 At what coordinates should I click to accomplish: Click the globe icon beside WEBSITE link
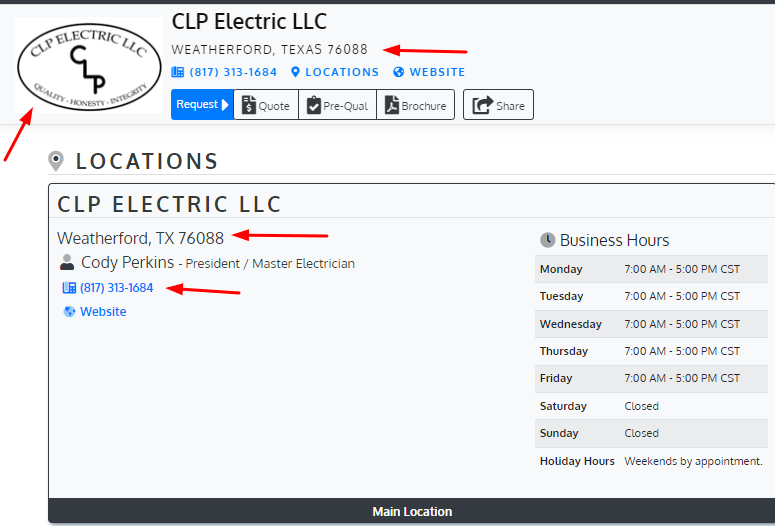coord(398,72)
